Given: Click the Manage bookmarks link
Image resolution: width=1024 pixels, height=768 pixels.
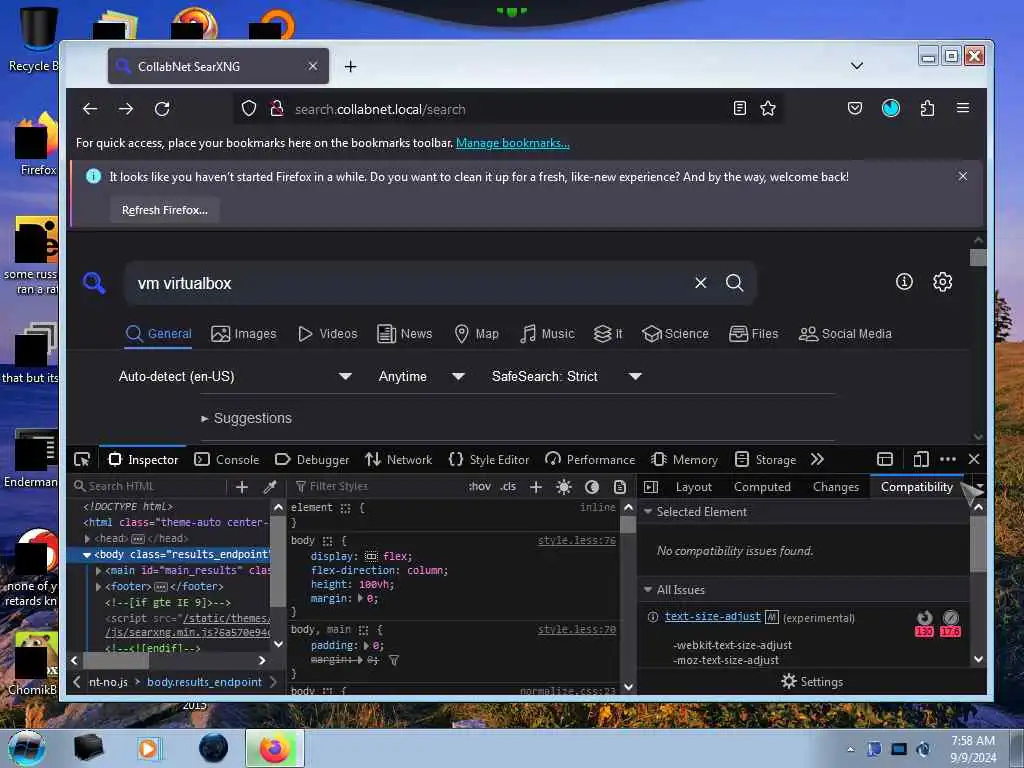Looking at the screenshot, I should 513,143.
